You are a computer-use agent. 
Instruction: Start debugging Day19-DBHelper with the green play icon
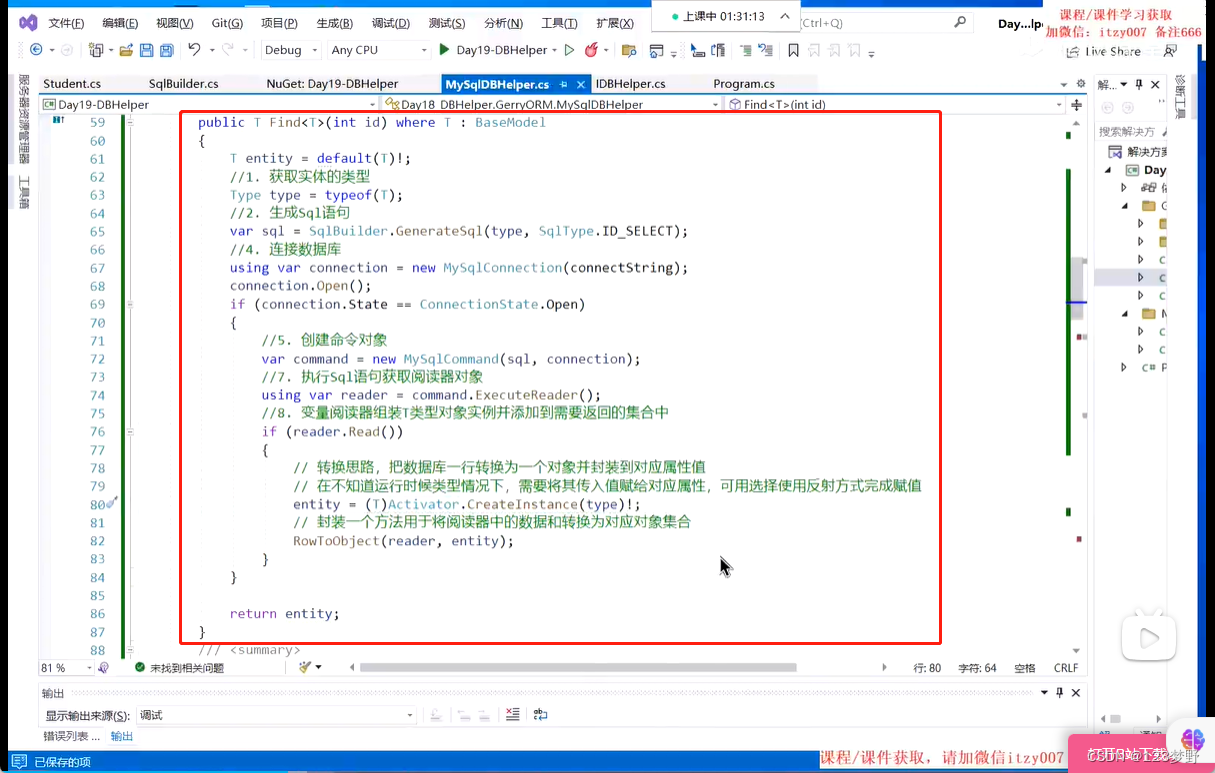coord(444,49)
